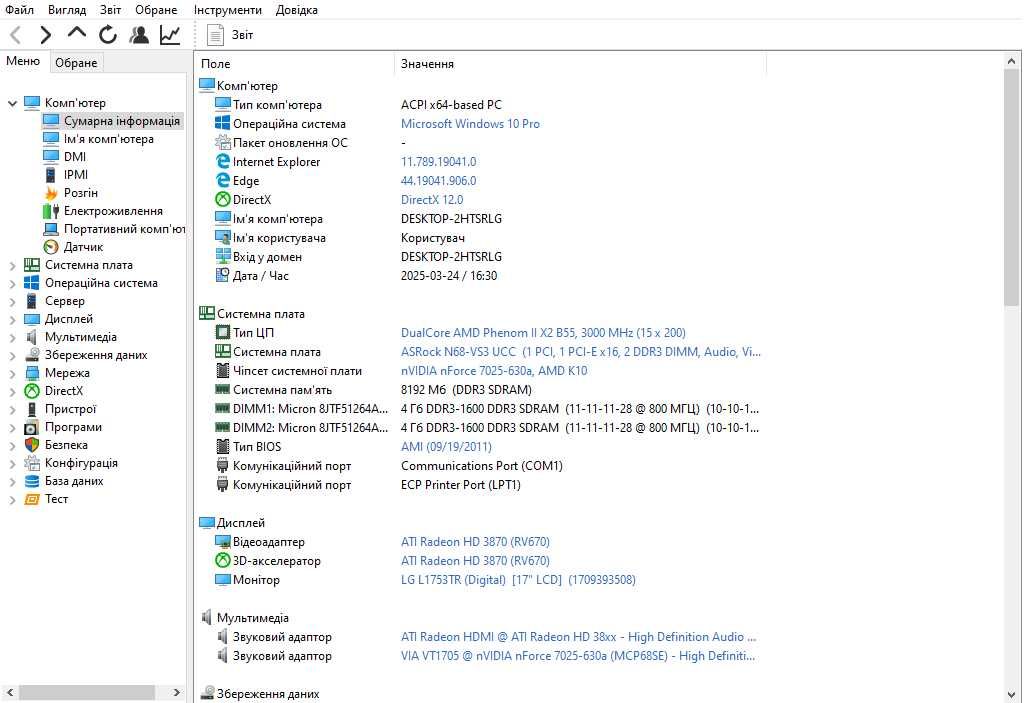Open the DualCore AMD Phenom II X2 link
The image size is (1024, 703).
tap(543, 333)
